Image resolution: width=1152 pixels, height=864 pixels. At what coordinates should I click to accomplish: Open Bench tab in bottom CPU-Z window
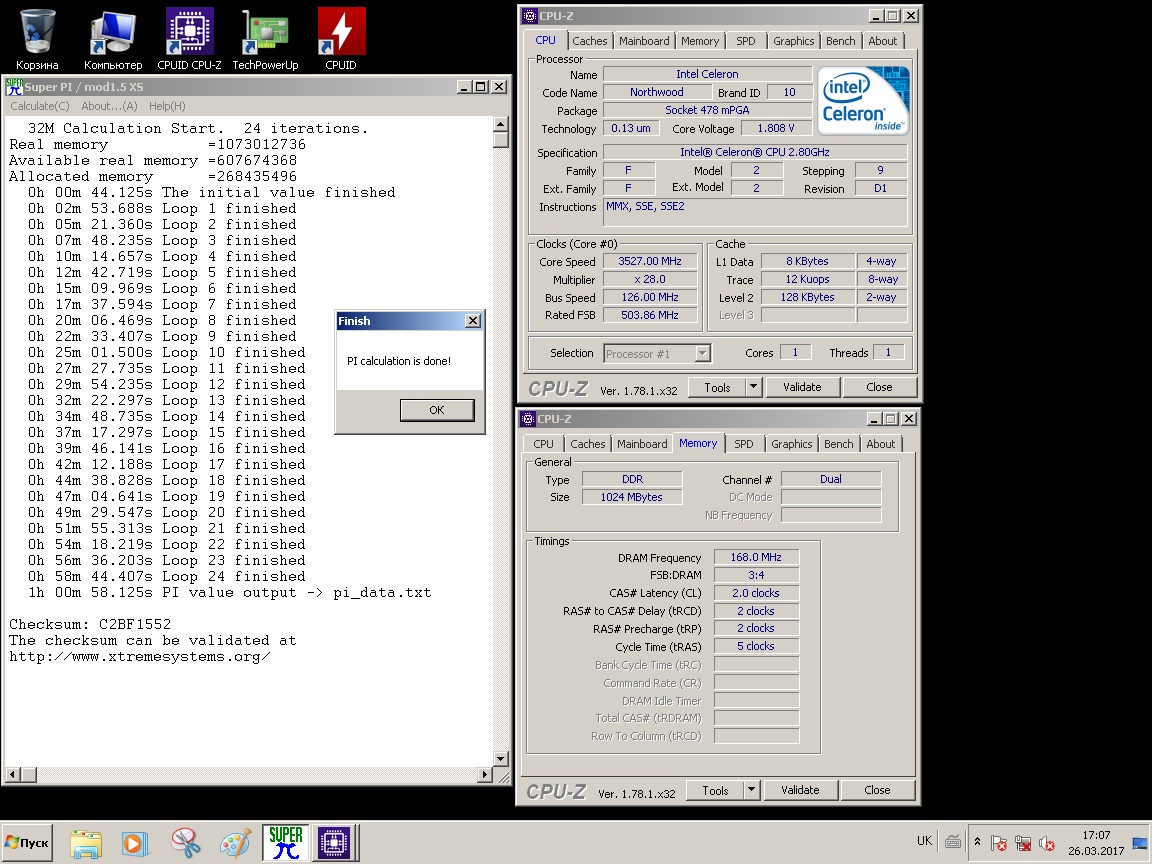coord(838,444)
